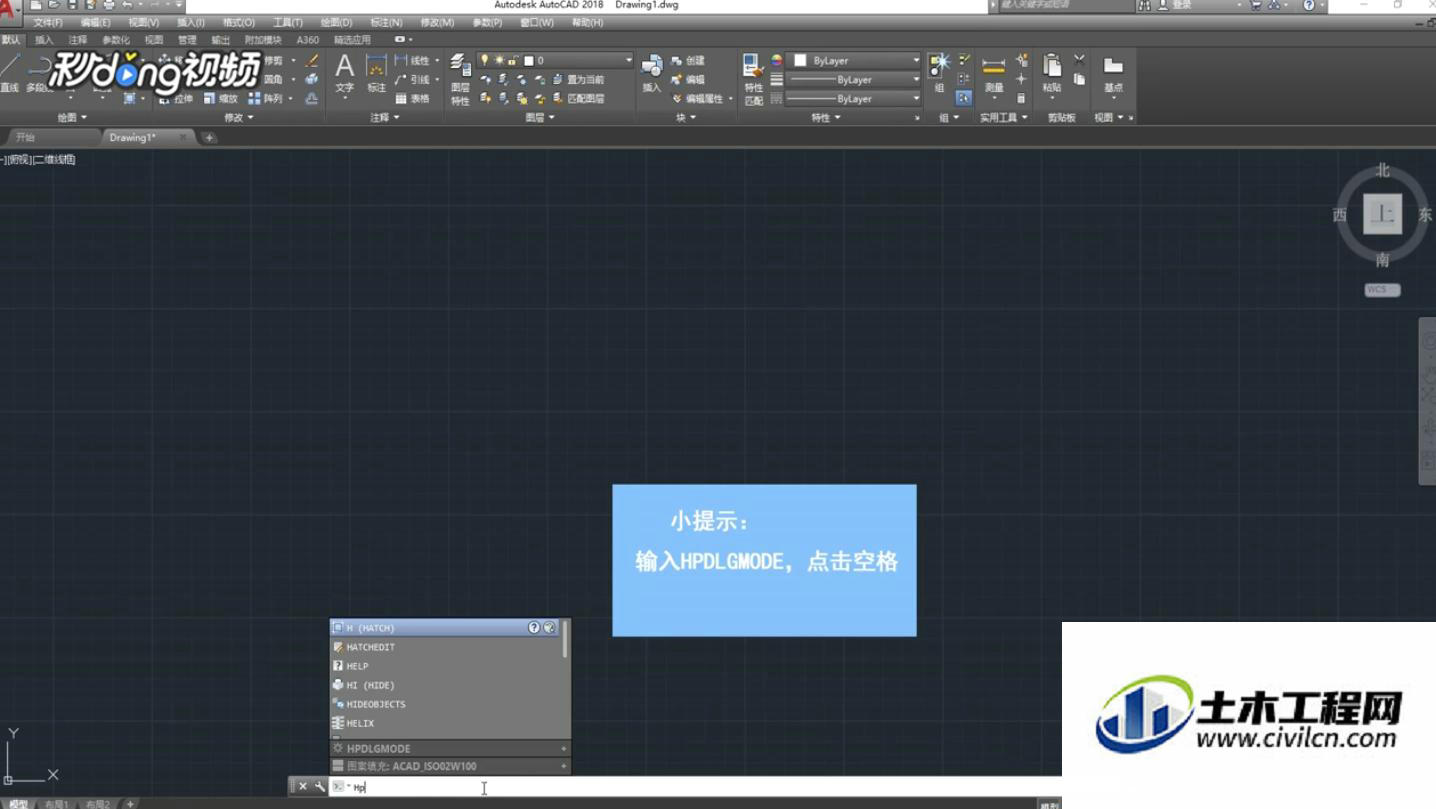Image resolution: width=1436 pixels, height=809 pixels.
Task: Select H (HATCH) command suggestion
Action: [x=446, y=628]
